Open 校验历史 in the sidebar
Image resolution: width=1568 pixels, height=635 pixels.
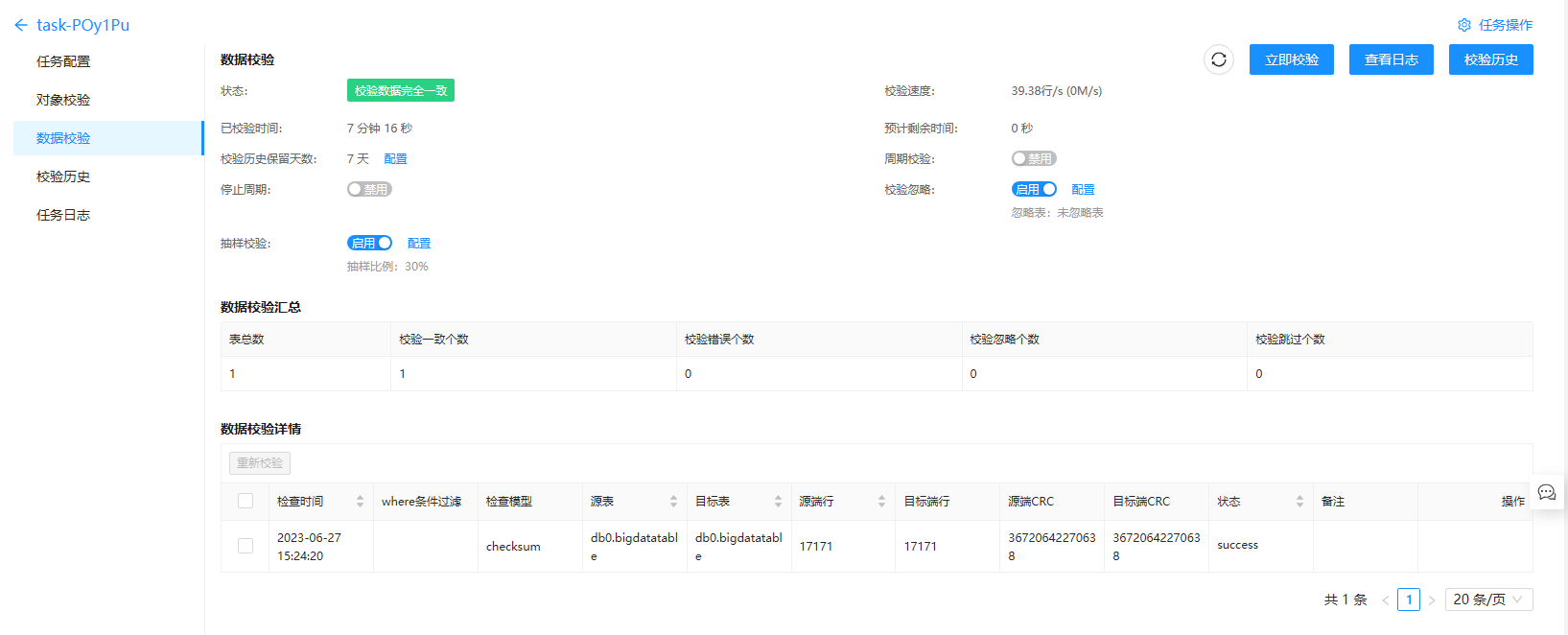point(108,176)
